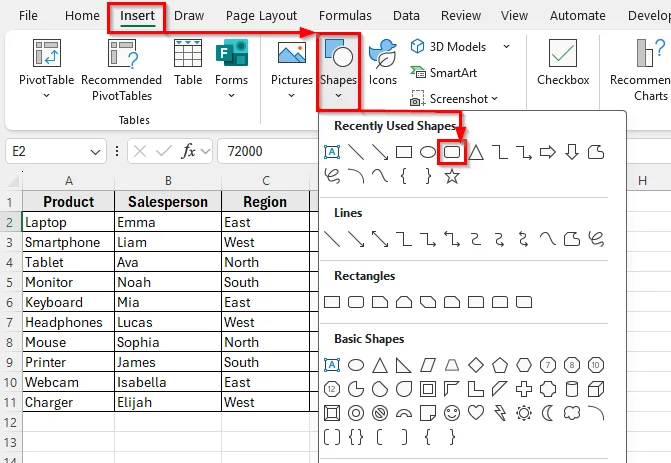
Task: Select the heart shape
Action: (476, 413)
